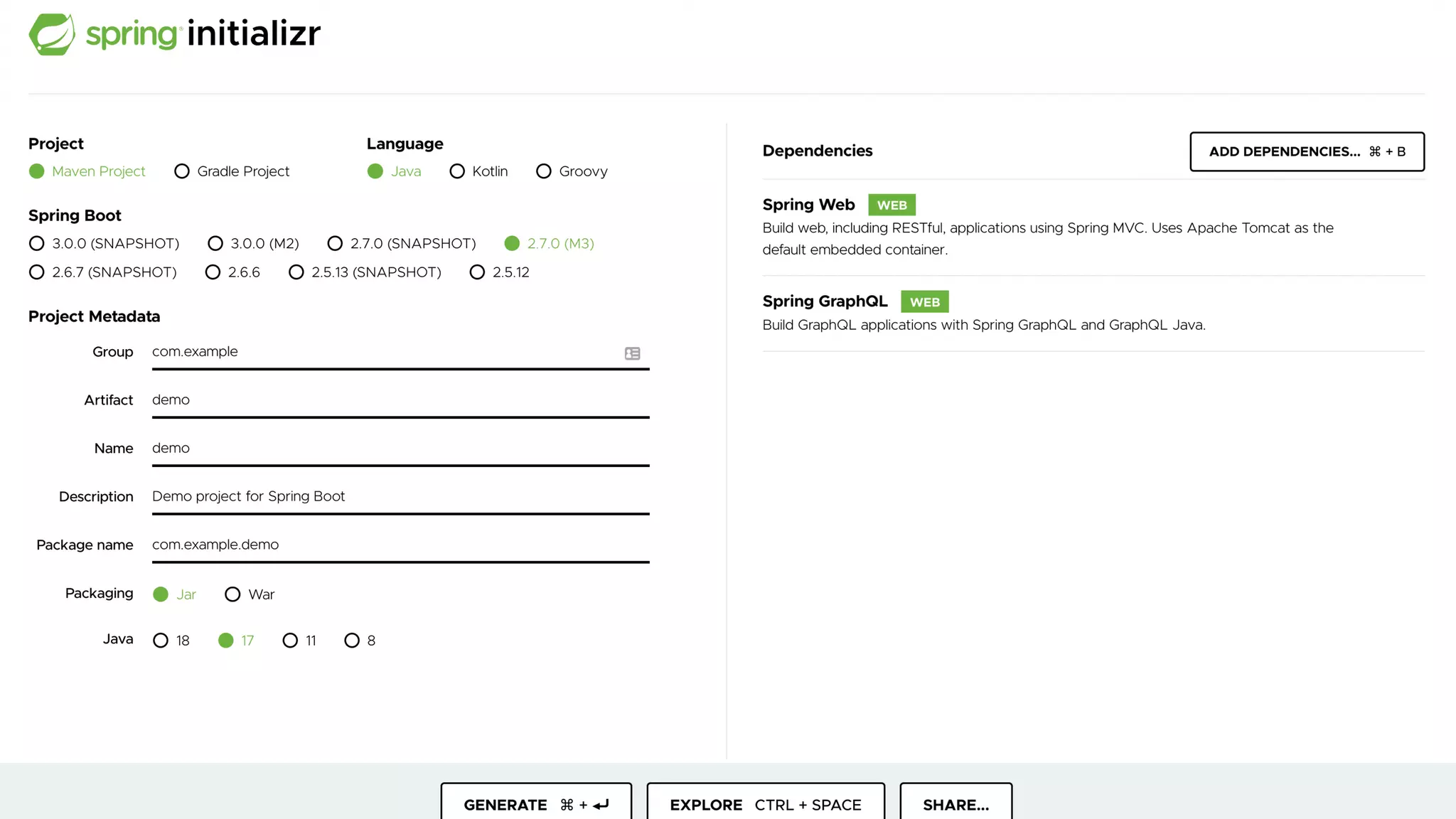This screenshot has height=819, width=1456.
Task: Click the Artifact input field
Action: pyautogui.click(x=400, y=400)
